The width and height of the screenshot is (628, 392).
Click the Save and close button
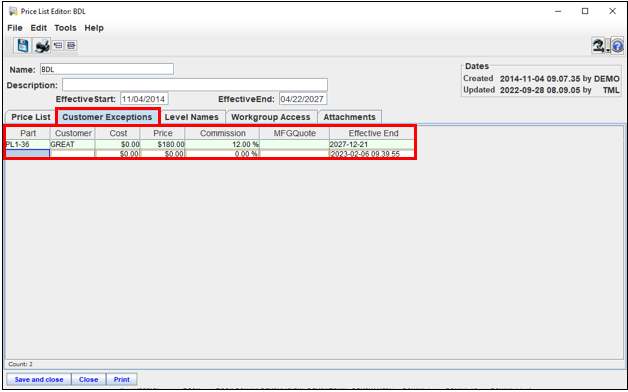[39, 379]
